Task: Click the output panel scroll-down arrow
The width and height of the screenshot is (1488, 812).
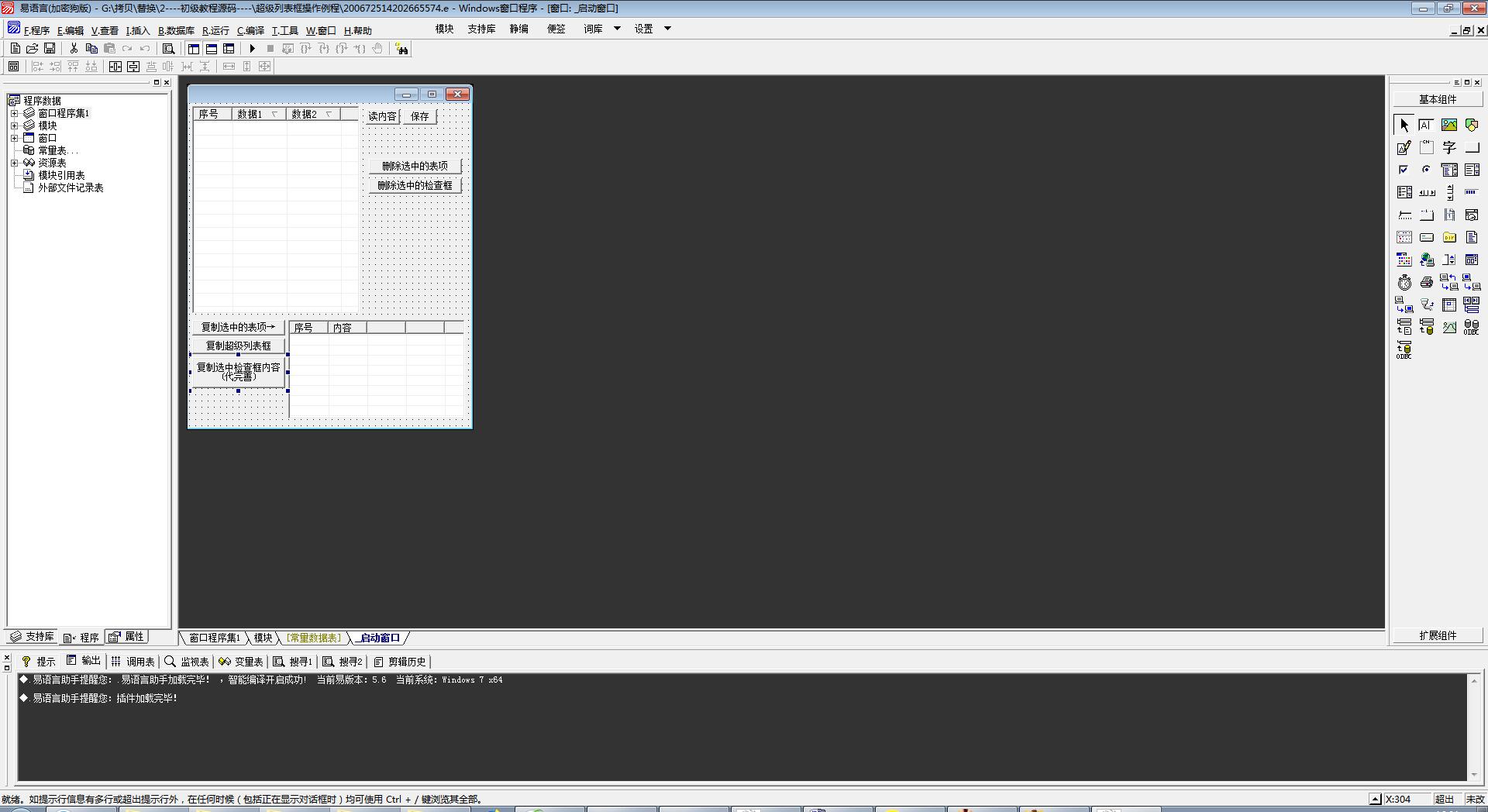Action: (1473, 775)
